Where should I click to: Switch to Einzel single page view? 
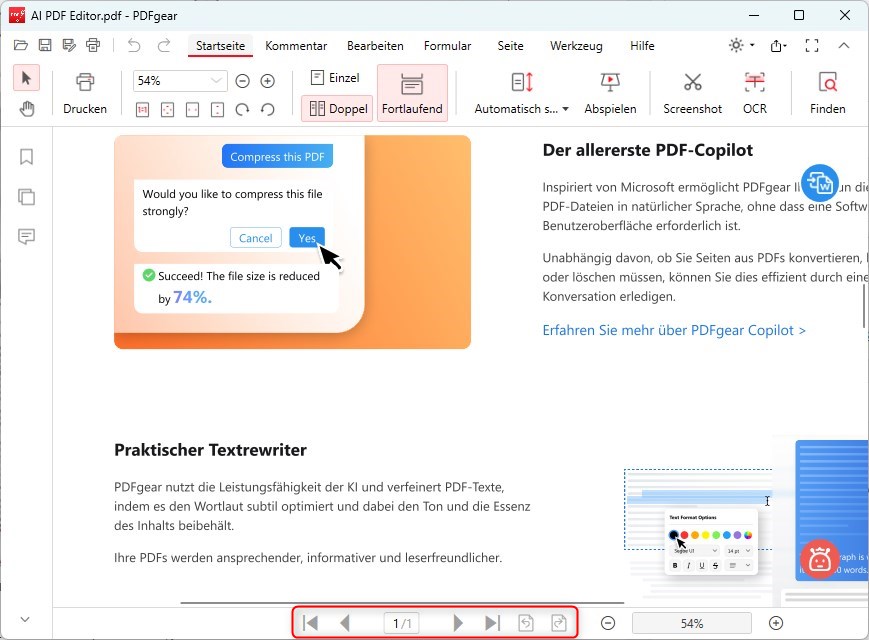click(335, 78)
